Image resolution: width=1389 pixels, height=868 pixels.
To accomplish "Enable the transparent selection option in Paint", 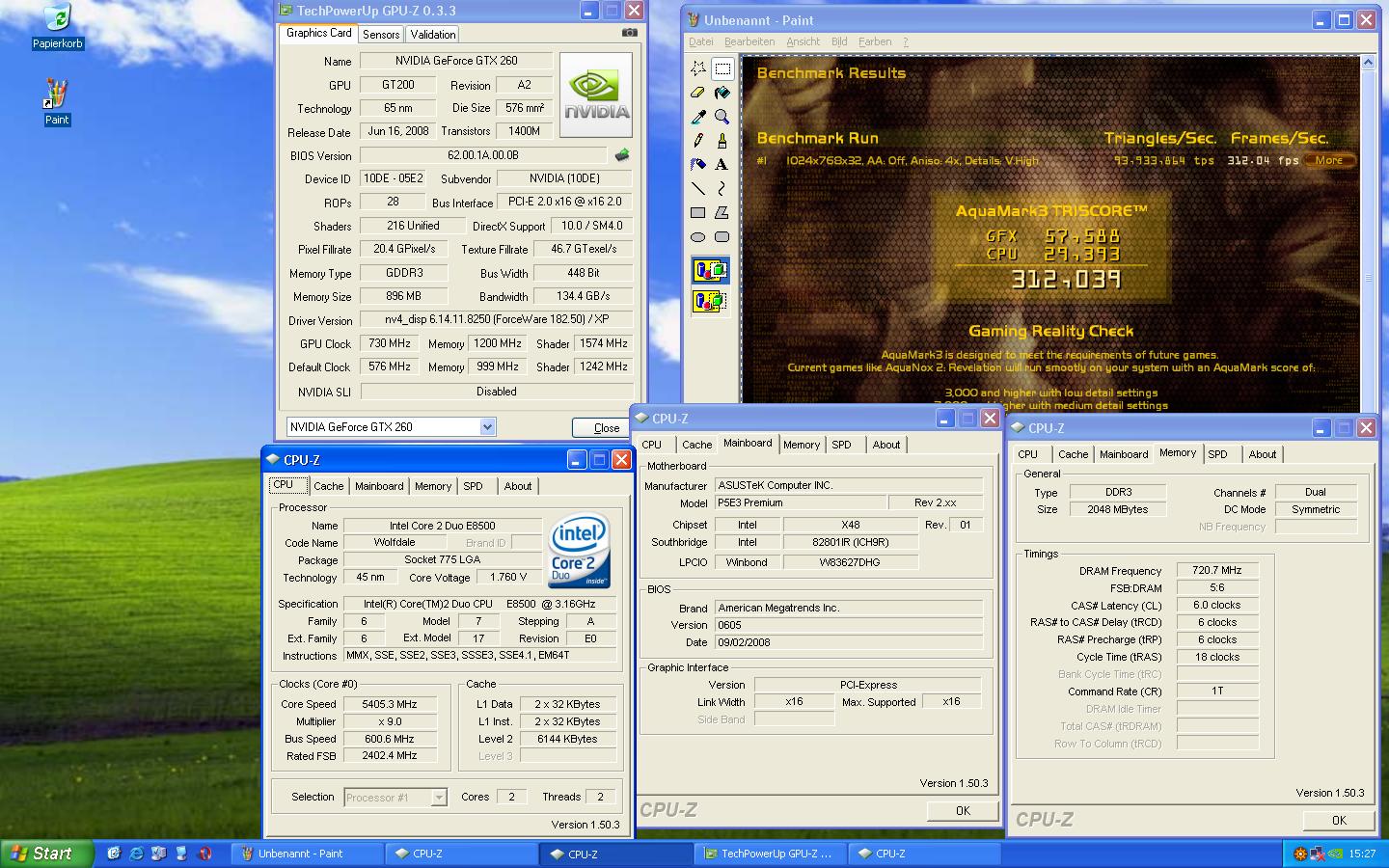I will pos(710,301).
